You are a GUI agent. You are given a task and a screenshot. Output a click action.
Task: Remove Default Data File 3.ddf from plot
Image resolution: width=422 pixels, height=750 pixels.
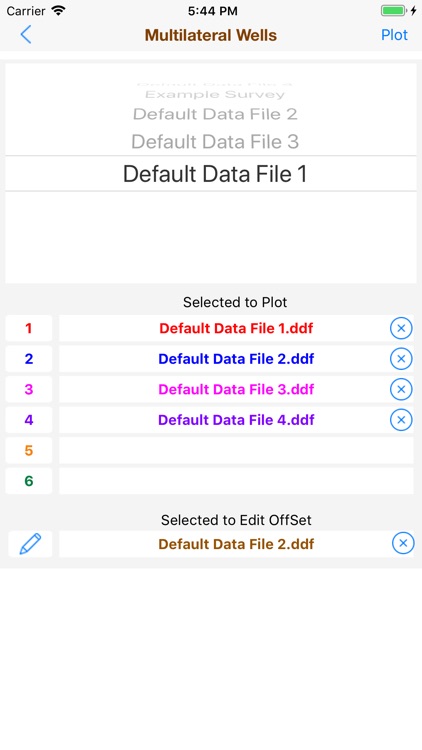(401, 389)
